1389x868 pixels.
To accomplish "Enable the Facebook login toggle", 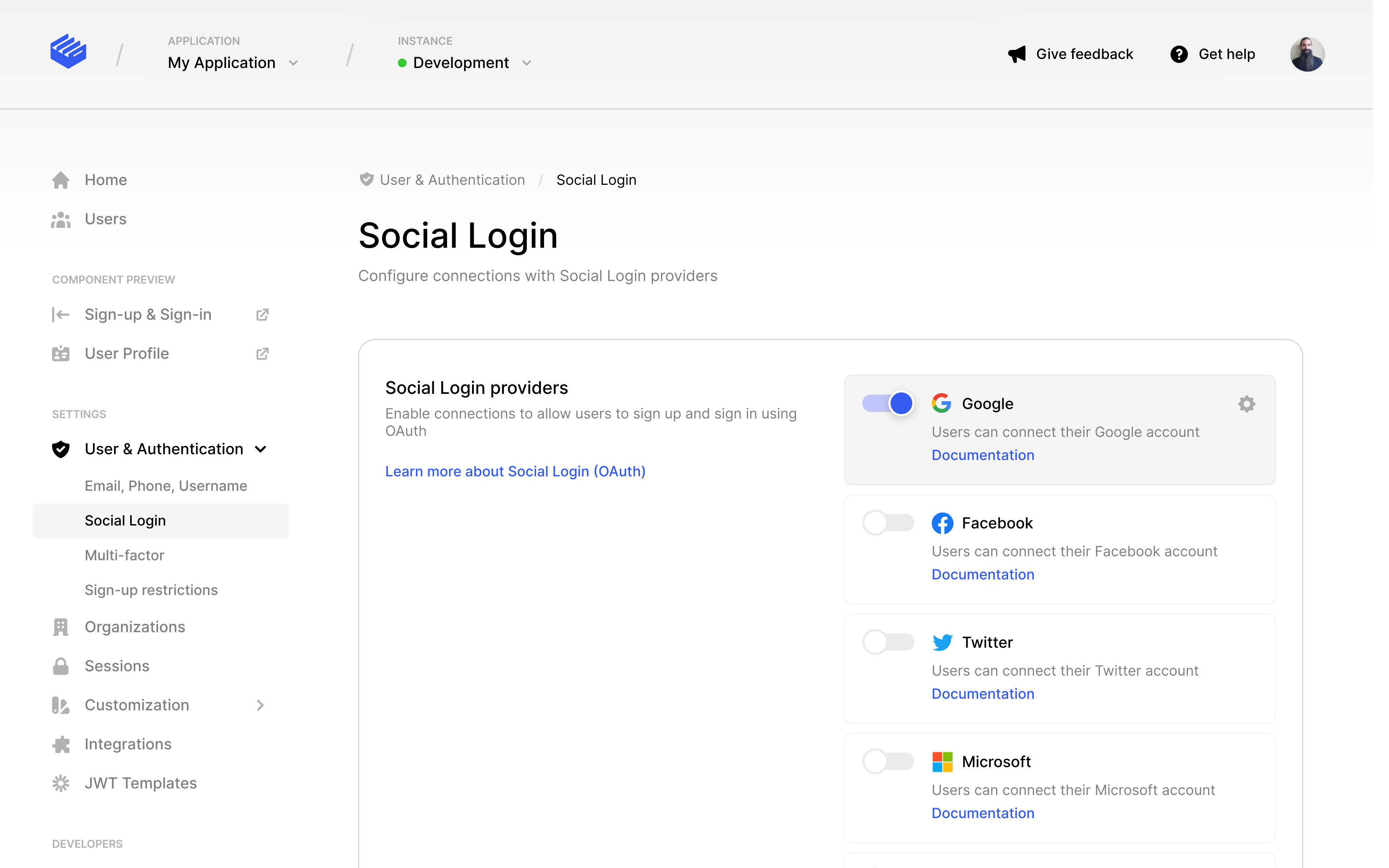I will click(x=888, y=523).
